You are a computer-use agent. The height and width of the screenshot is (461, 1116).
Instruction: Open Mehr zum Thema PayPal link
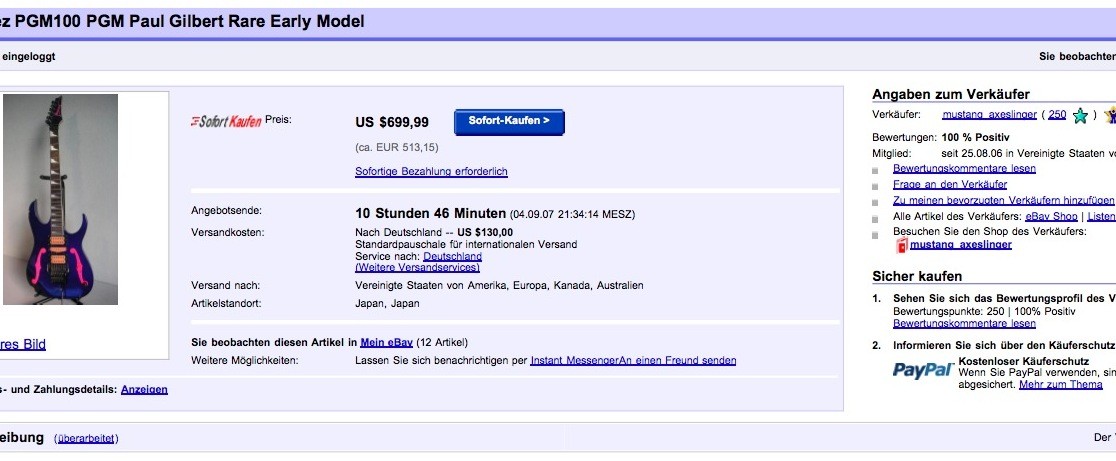tap(1060, 384)
